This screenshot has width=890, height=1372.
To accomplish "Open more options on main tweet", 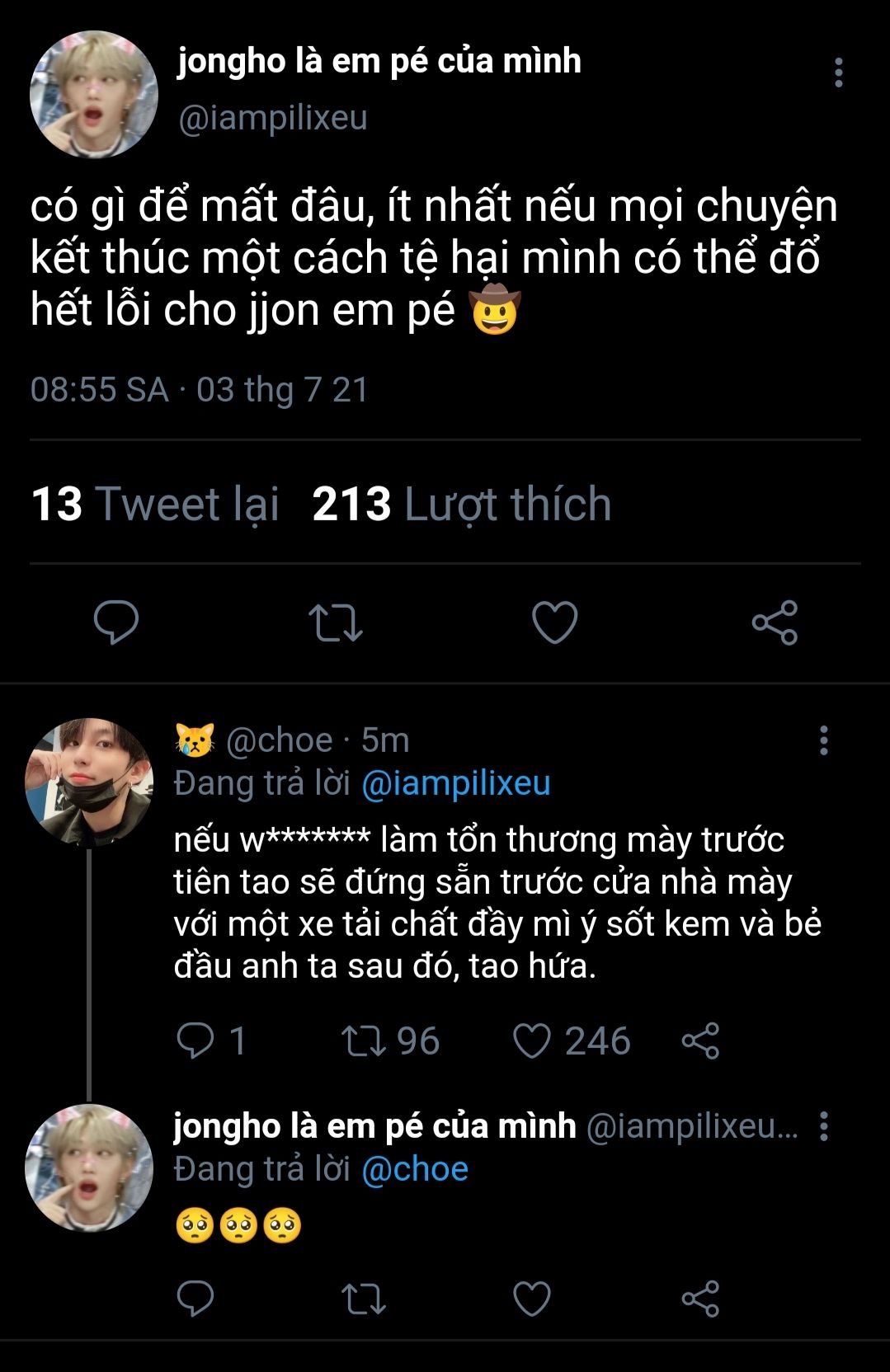I will 838,73.
